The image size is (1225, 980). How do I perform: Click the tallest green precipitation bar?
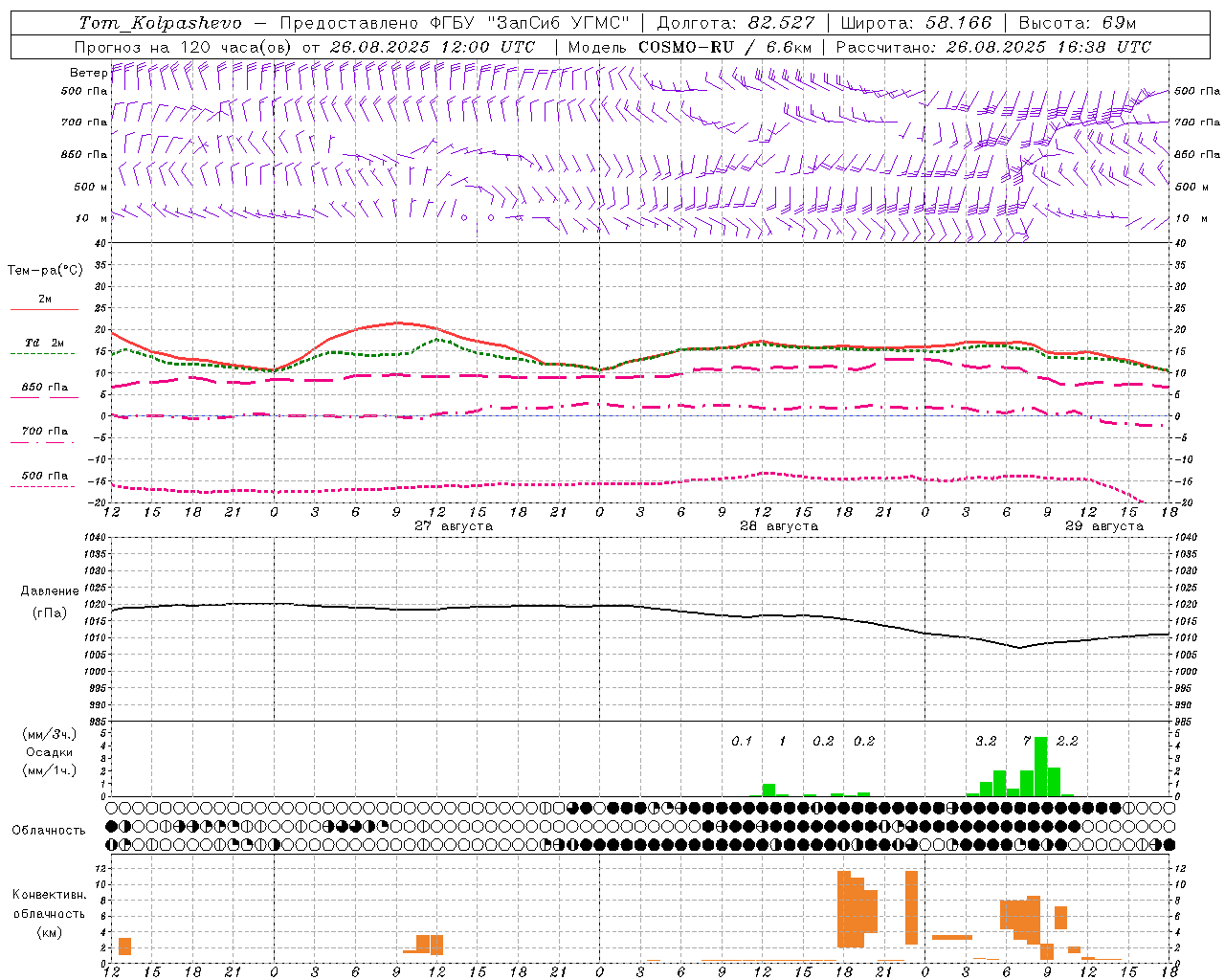[1040, 767]
